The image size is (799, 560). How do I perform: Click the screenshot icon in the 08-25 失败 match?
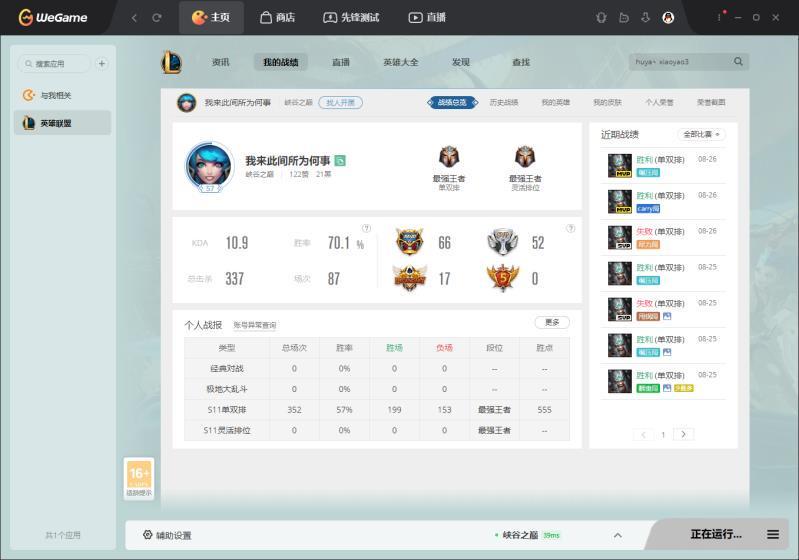coord(667,316)
